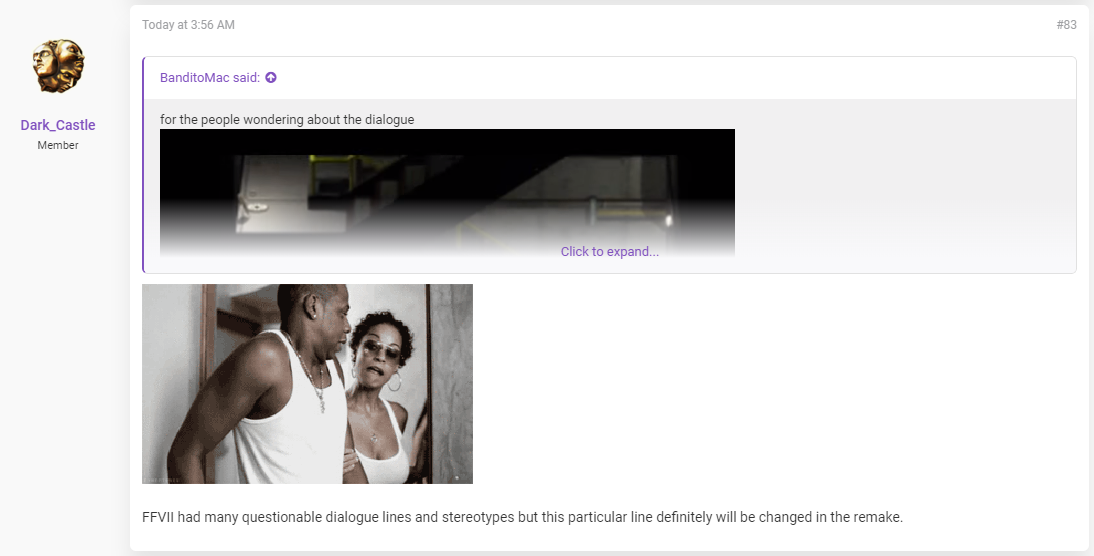Expand the quote with 'Click to expand...'
The height and width of the screenshot is (556, 1094).
pos(609,252)
